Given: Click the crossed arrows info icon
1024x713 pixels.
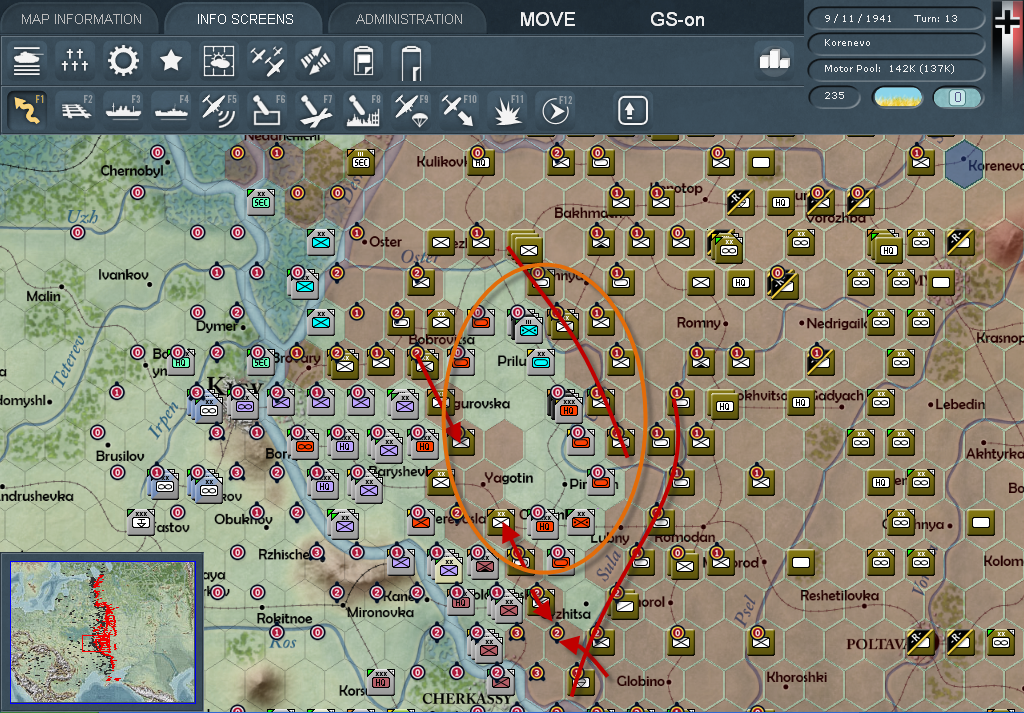Looking at the screenshot, I should coord(315,61).
